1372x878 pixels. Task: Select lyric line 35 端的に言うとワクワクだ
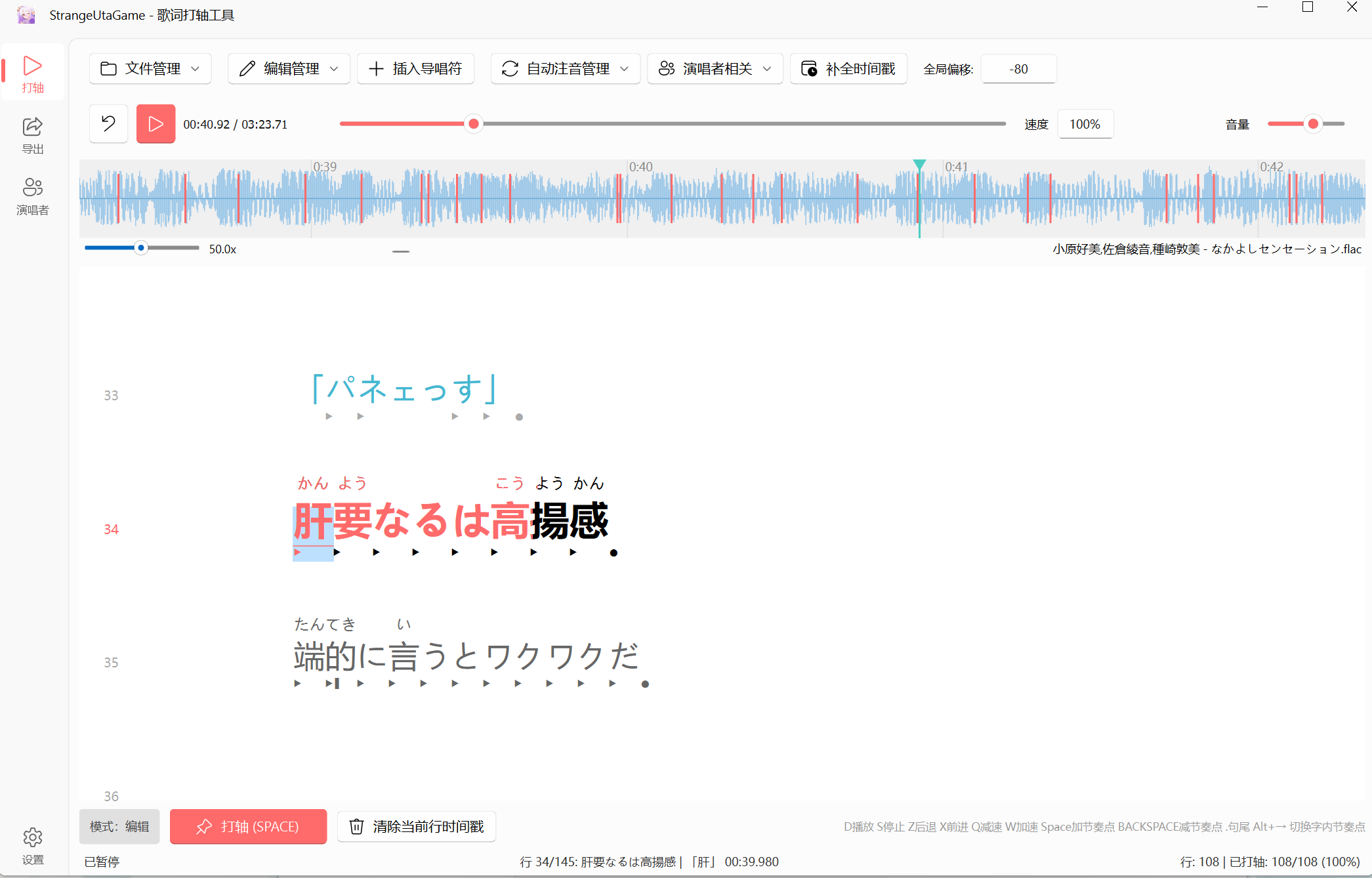tap(466, 656)
